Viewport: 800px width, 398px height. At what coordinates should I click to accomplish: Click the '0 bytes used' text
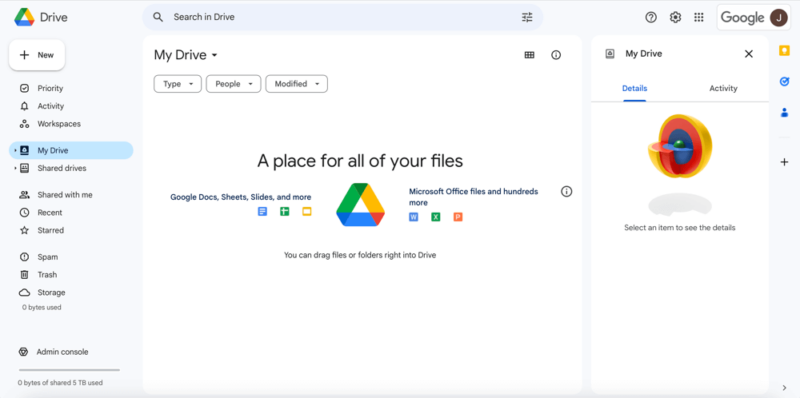click(41, 308)
